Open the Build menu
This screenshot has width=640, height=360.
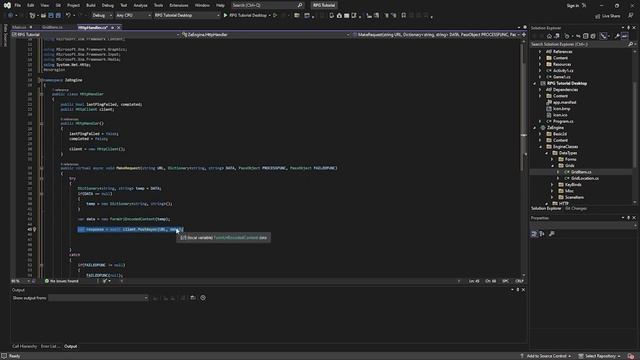tap(91, 5)
